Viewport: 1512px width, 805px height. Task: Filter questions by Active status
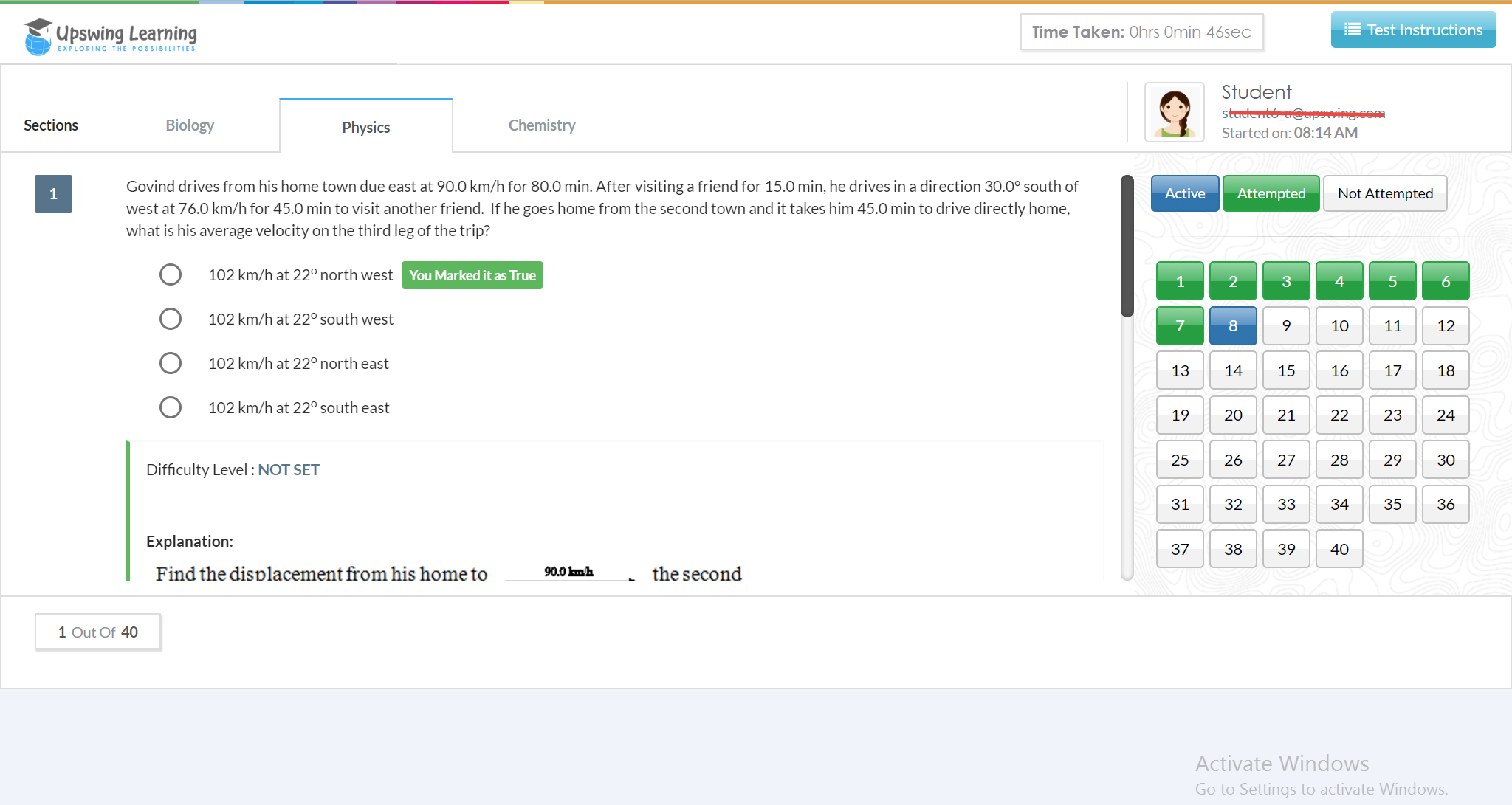coord(1184,193)
